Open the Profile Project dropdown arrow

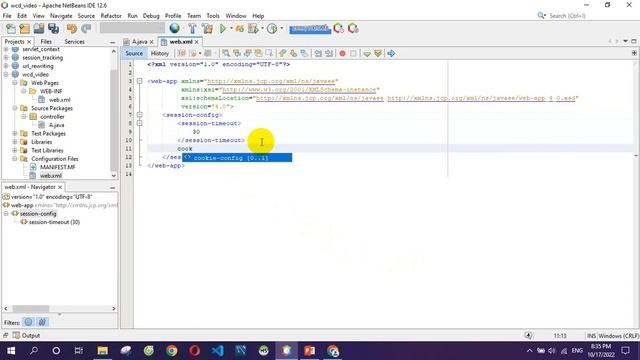[262, 29]
